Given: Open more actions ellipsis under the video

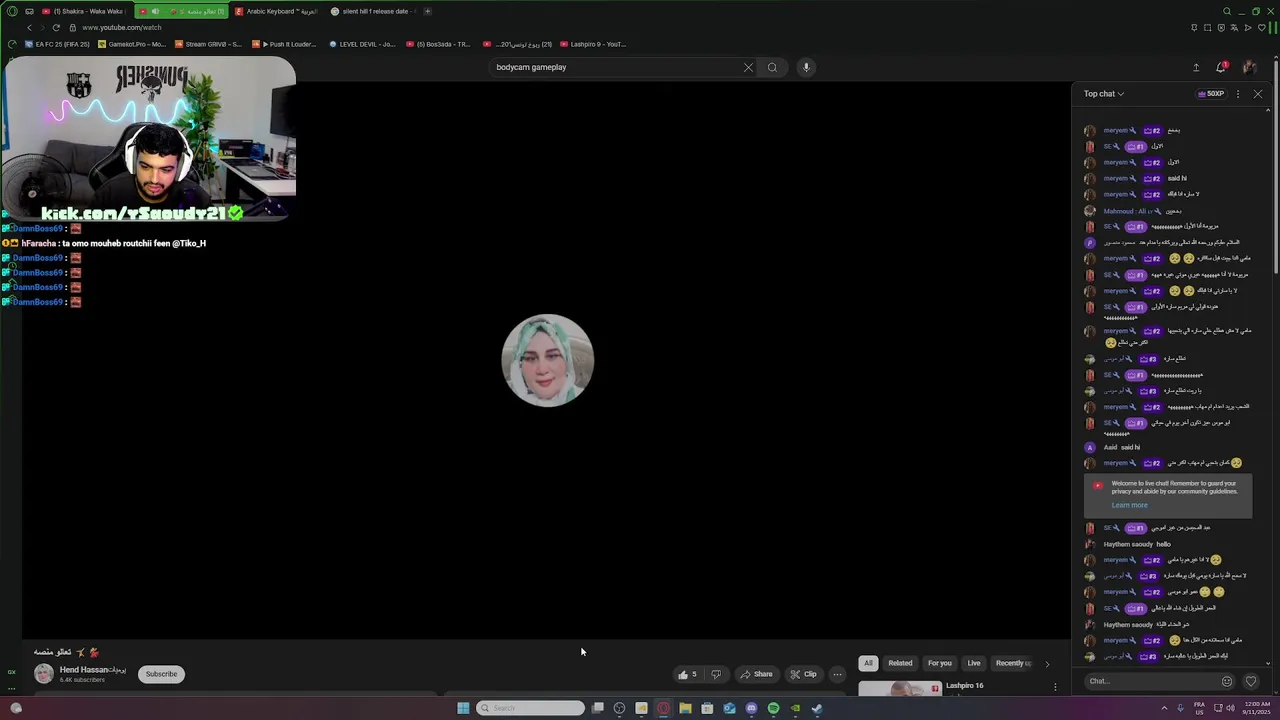Looking at the screenshot, I should (x=838, y=674).
